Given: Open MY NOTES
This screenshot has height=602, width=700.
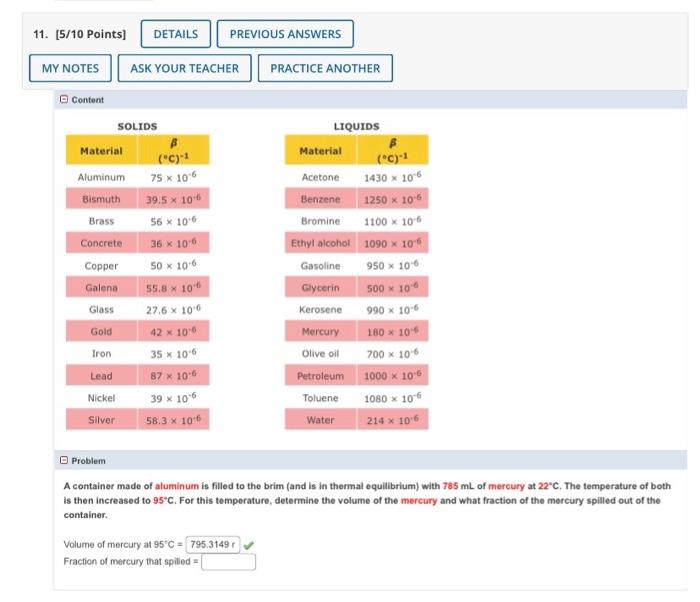Looking at the screenshot, I should point(71,68).
